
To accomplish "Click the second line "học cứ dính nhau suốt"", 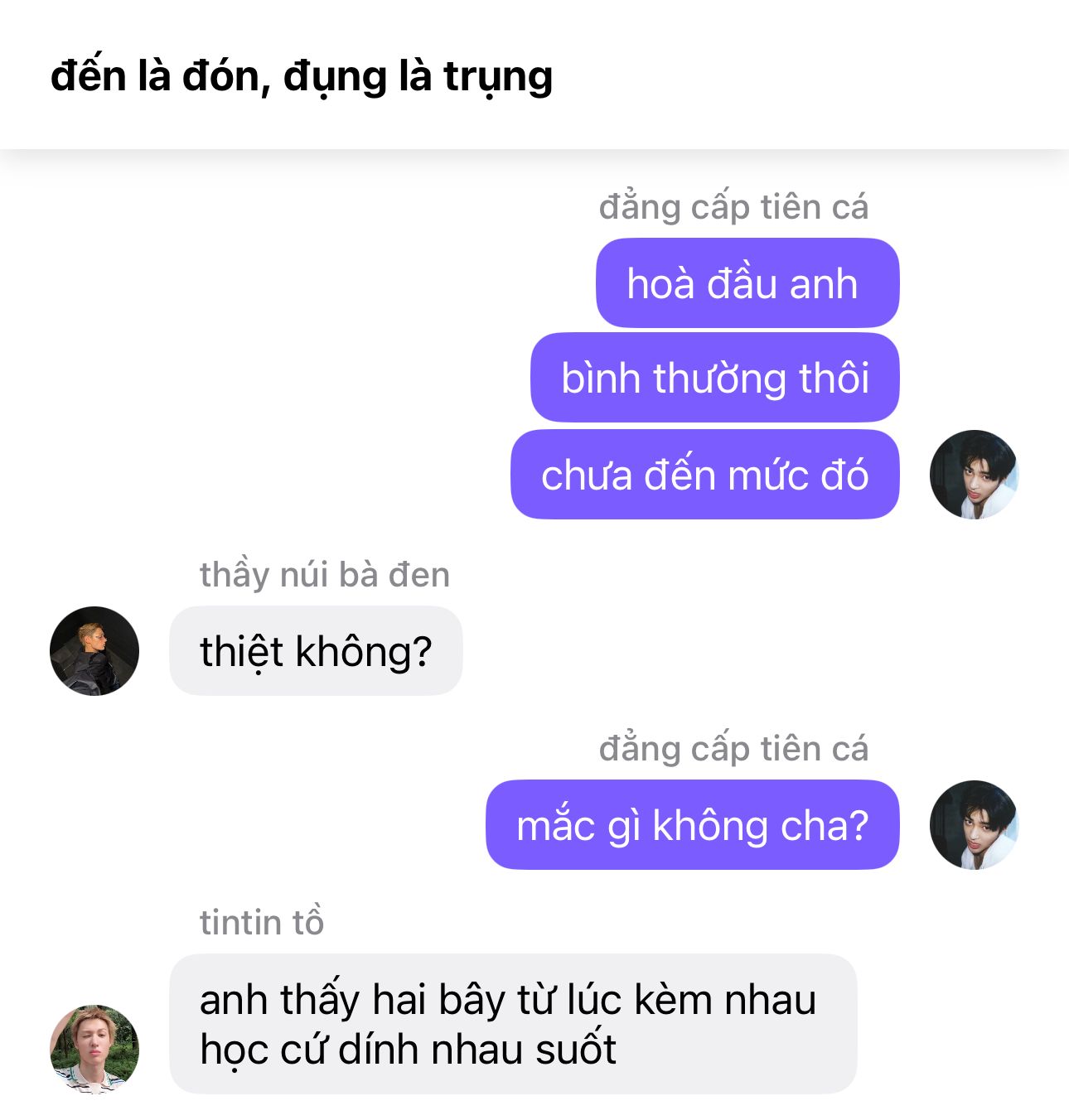I will tap(409, 1050).
